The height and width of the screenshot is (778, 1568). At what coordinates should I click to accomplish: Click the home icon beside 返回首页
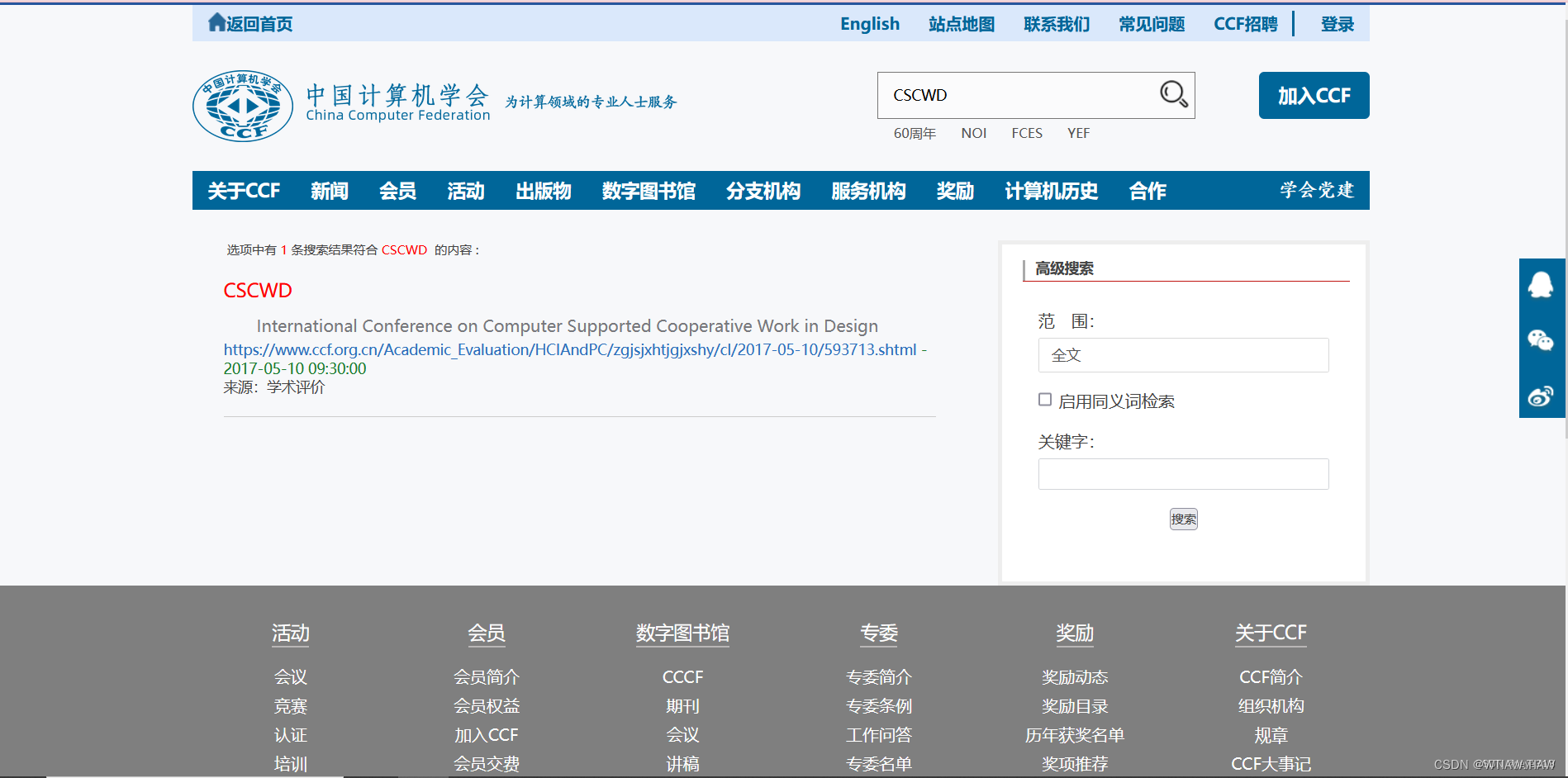[x=216, y=21]
